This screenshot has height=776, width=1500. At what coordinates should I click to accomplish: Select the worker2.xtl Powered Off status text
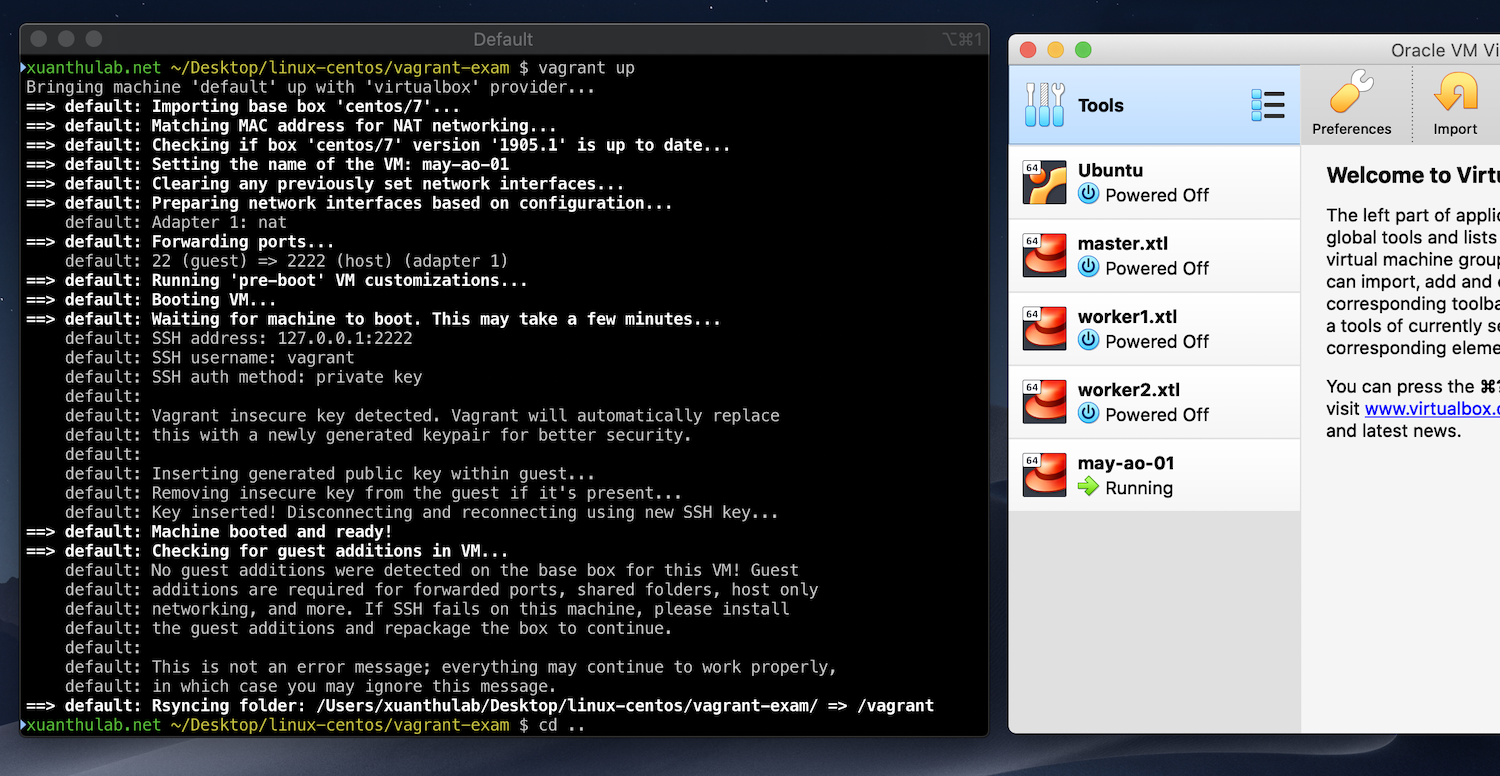point(1157,414)
